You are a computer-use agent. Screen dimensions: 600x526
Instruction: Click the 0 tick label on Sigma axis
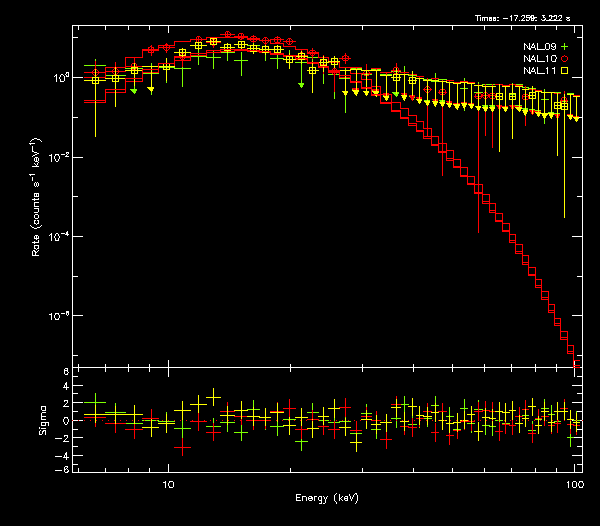point(66,421)
